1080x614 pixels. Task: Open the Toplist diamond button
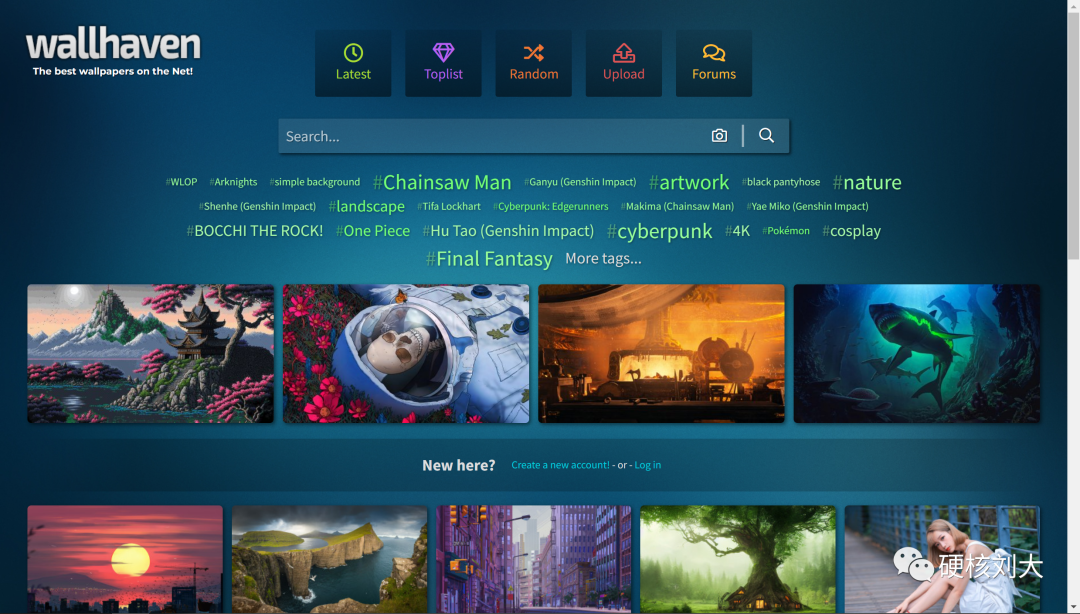443,63
